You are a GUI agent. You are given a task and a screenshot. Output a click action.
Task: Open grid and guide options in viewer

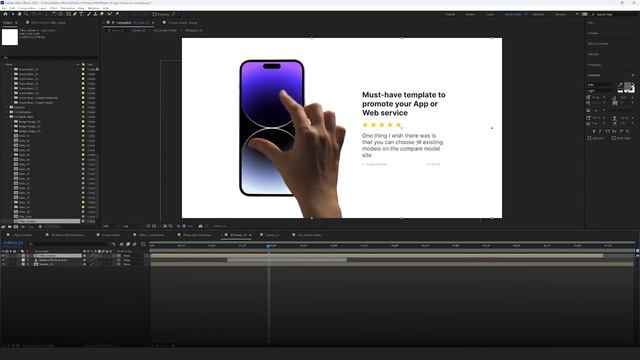(170, 226)
